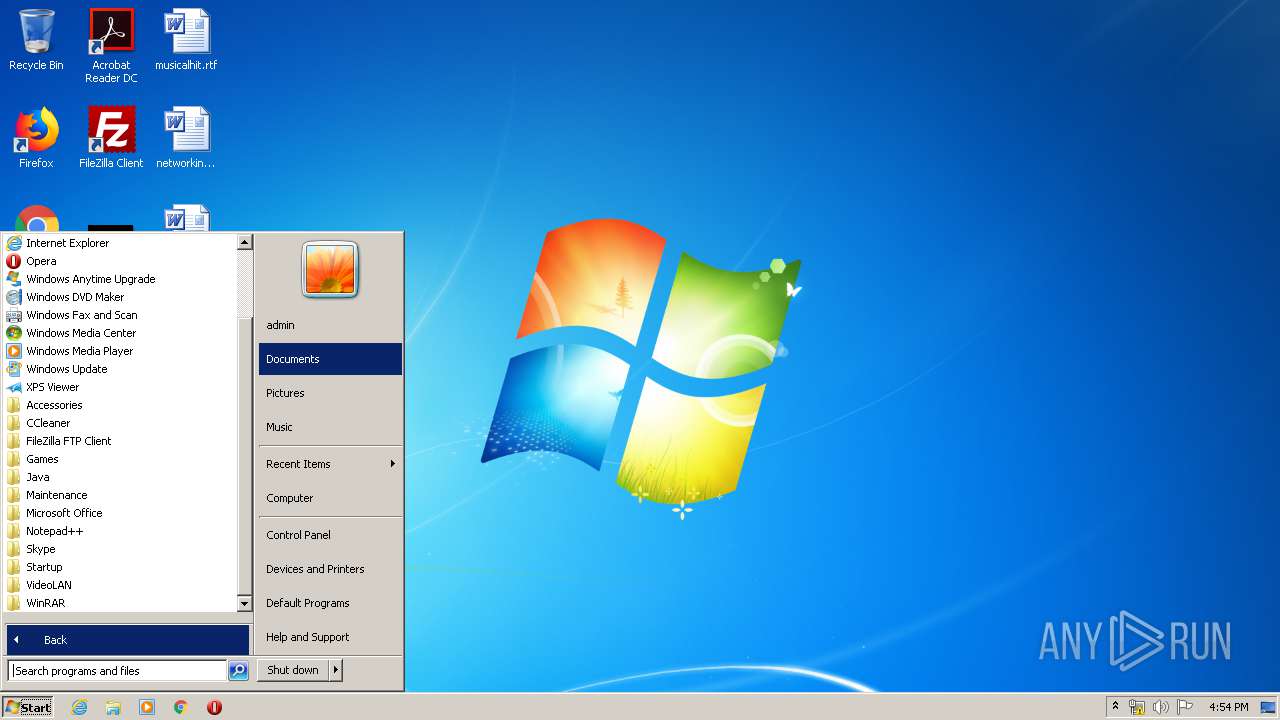Screen dimensions: 1280x720
Task: Expand the Accessories folder
Action: (x=120, y=405)
